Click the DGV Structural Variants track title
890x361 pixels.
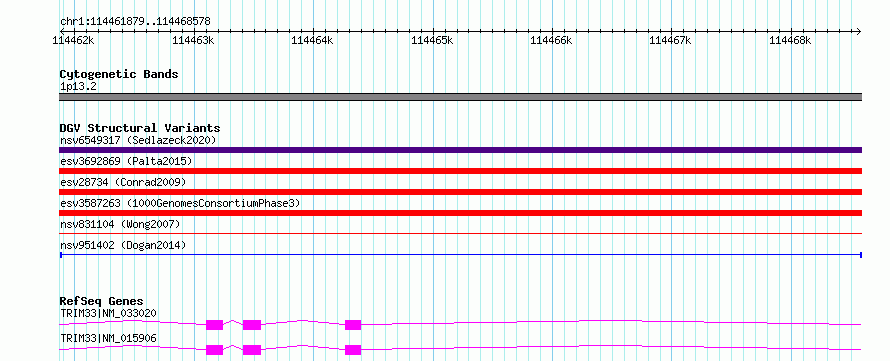140,128
